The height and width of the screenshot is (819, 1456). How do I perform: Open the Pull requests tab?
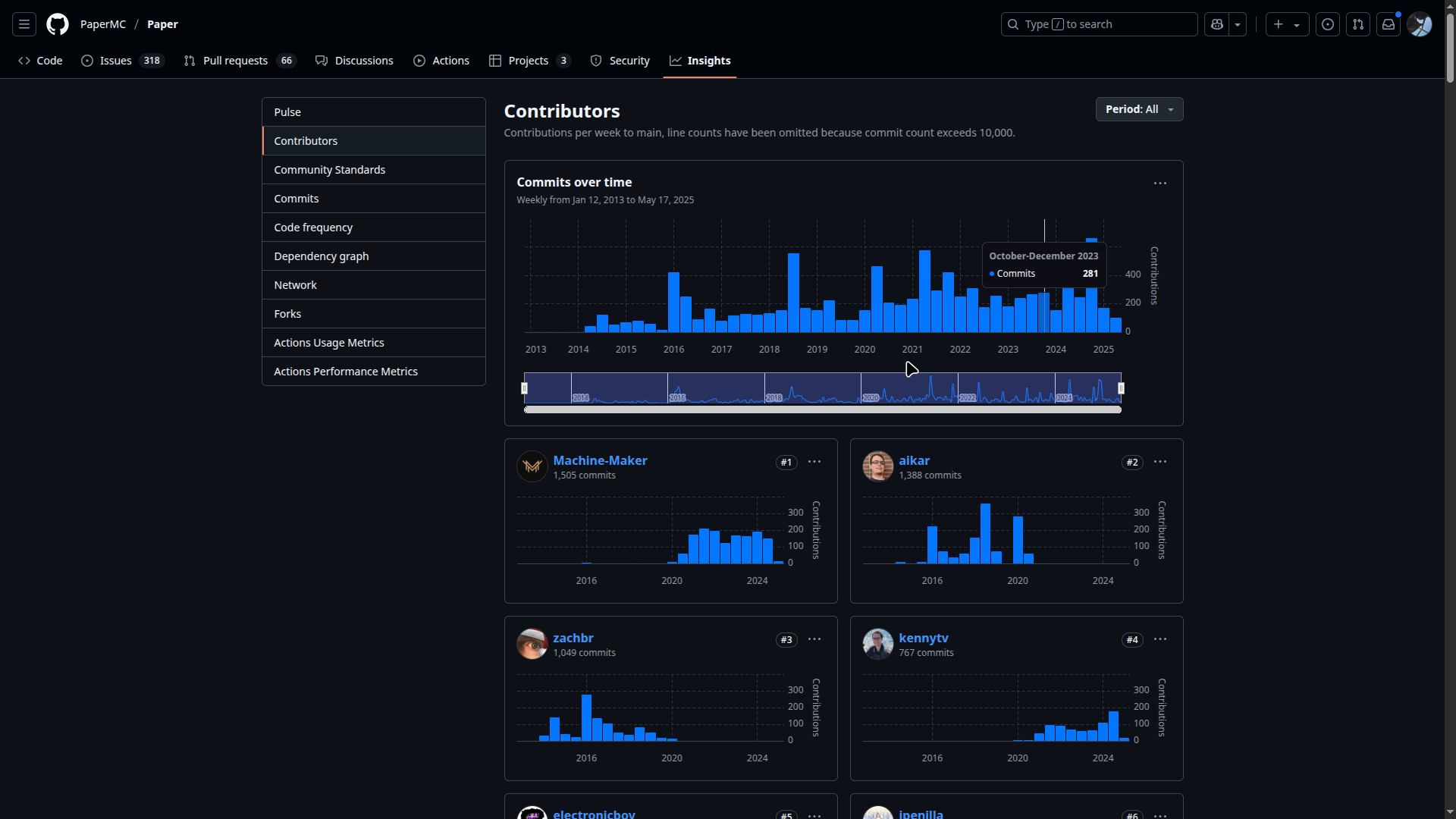click(240, 61)
